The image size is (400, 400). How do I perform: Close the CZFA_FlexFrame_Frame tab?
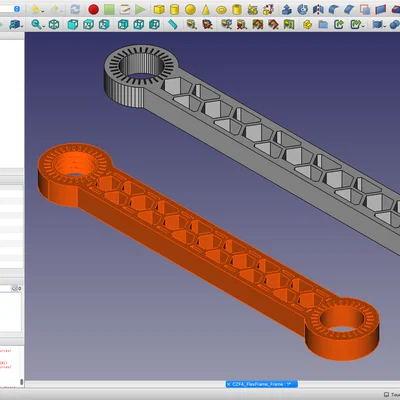(229, 384)
